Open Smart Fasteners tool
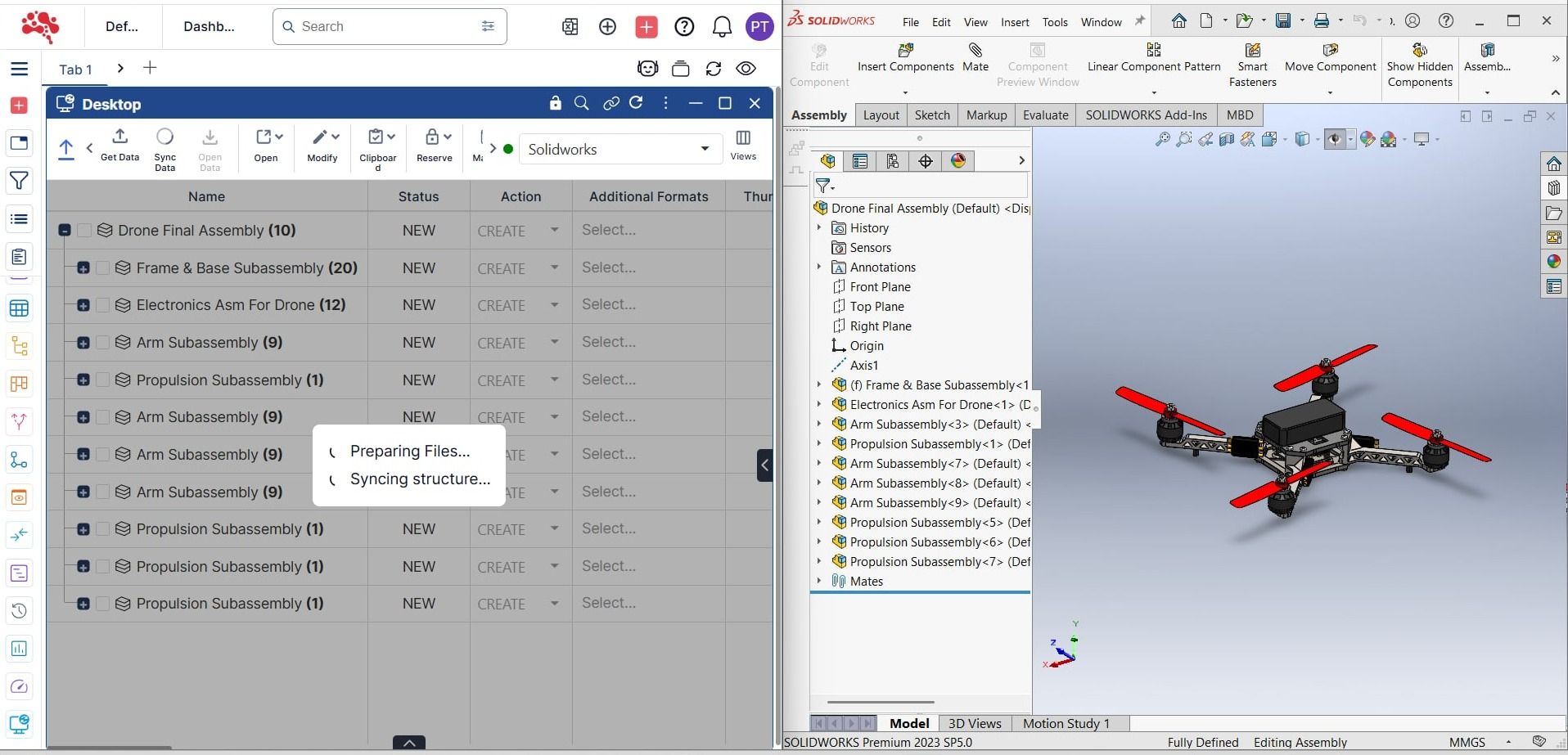Screen dimensions: 1568x755 click(1251, 52)
